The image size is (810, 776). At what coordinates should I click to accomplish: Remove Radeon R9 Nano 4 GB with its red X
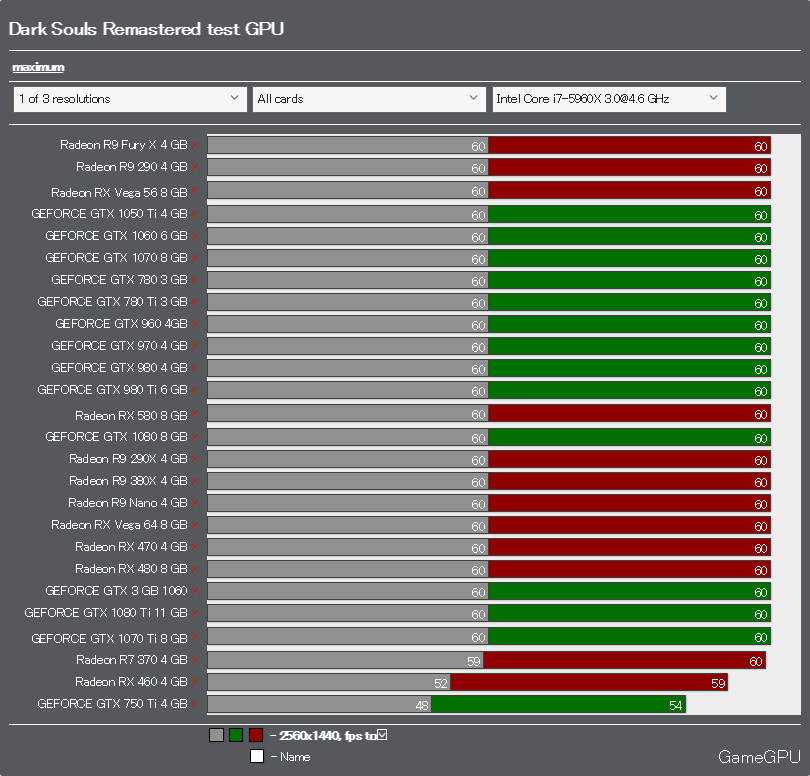coord(195,503)
